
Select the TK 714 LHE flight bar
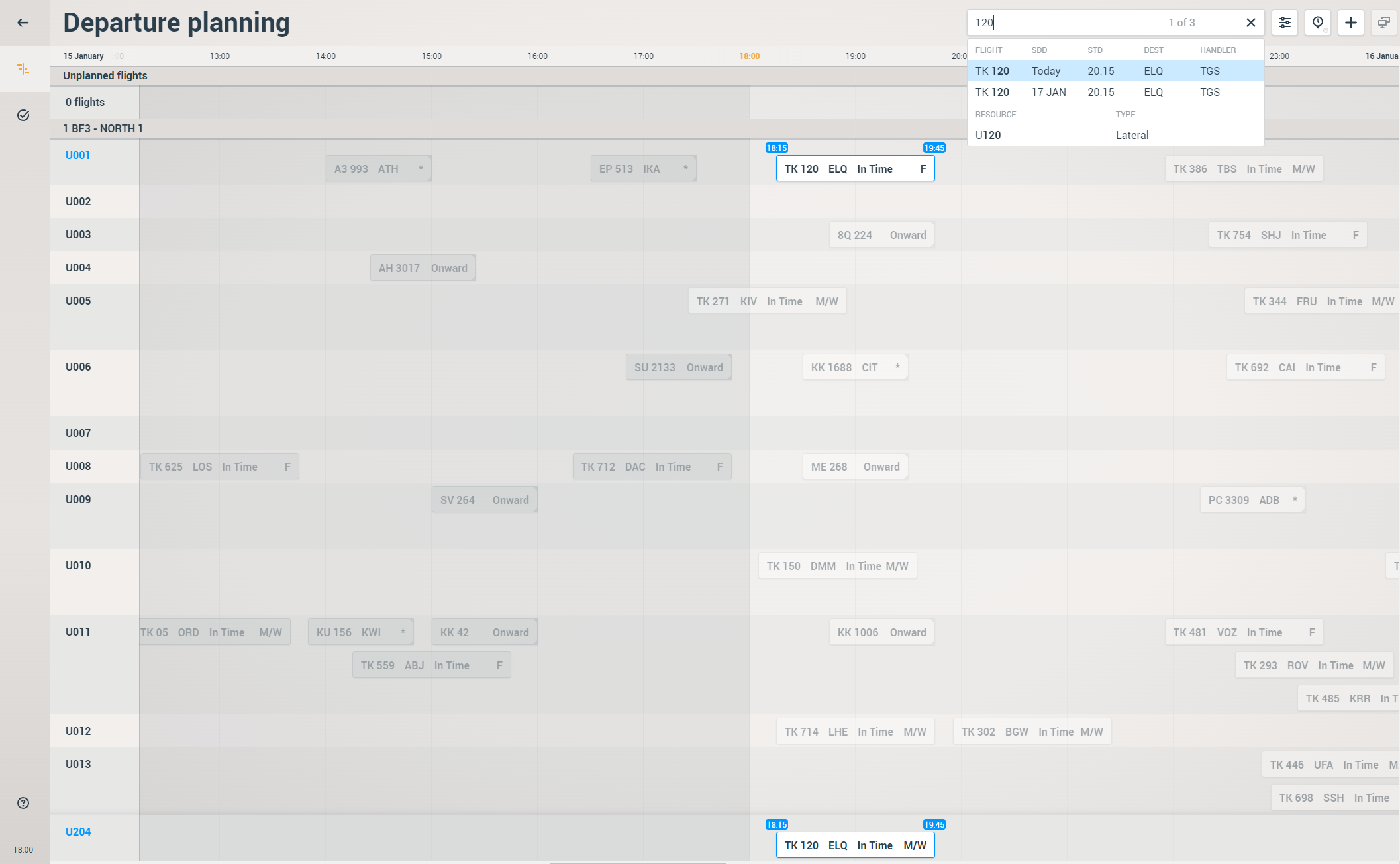tap(856, 732)
